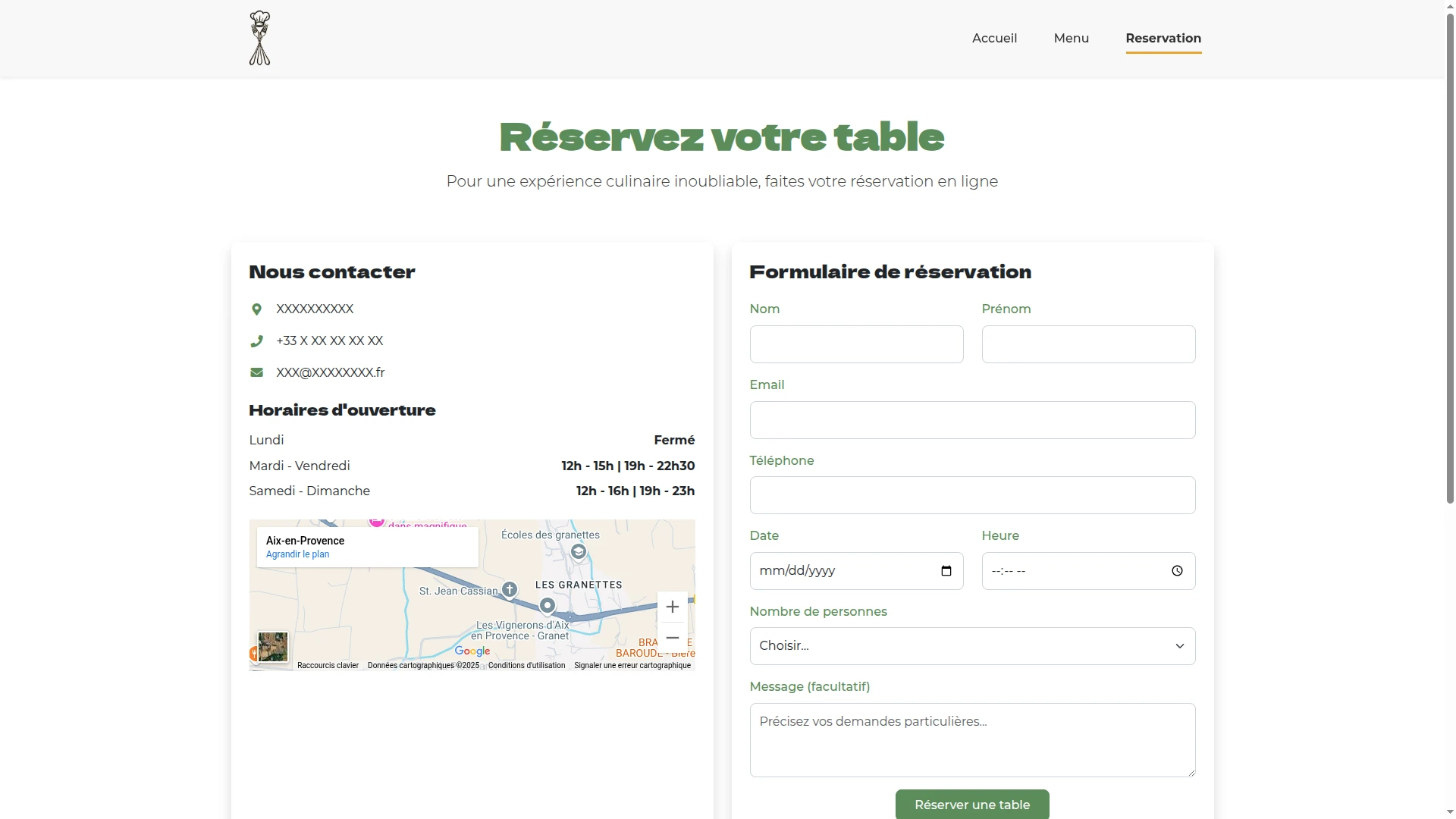Zoom out on the map with the minus icon
This screenshot has height=819, width=1456.
pos(672,638)
